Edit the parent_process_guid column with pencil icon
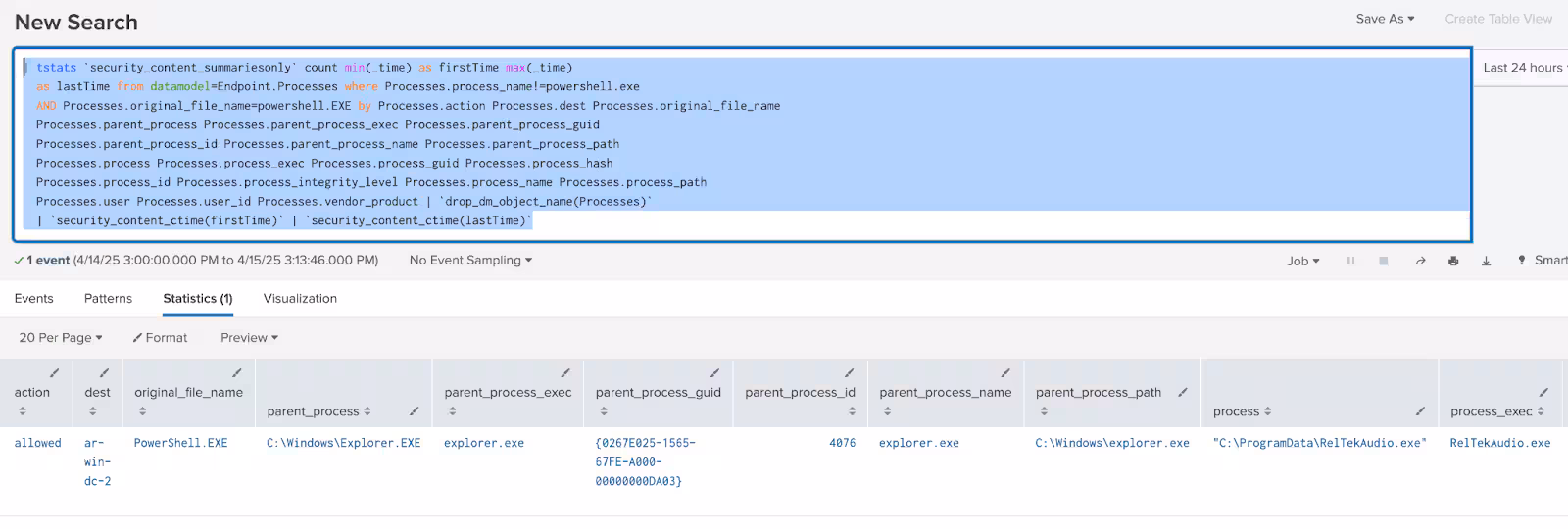The width and height of the screenshot is (1568, 529). point(714,373)
